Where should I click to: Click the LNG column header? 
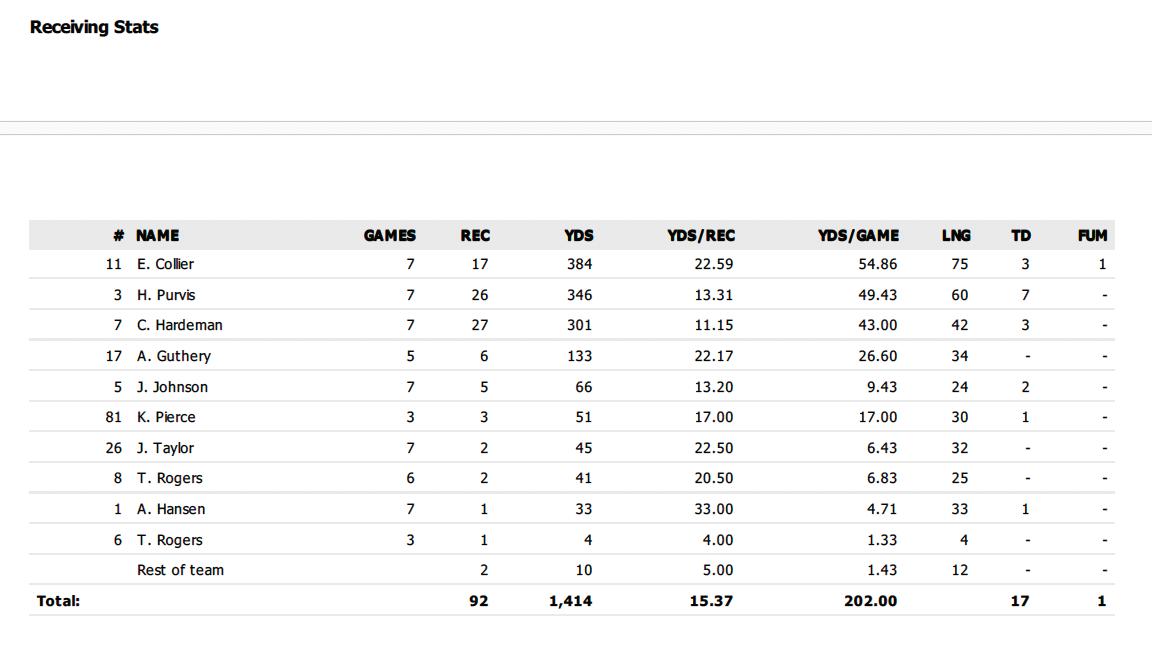[x=955, y=236]
